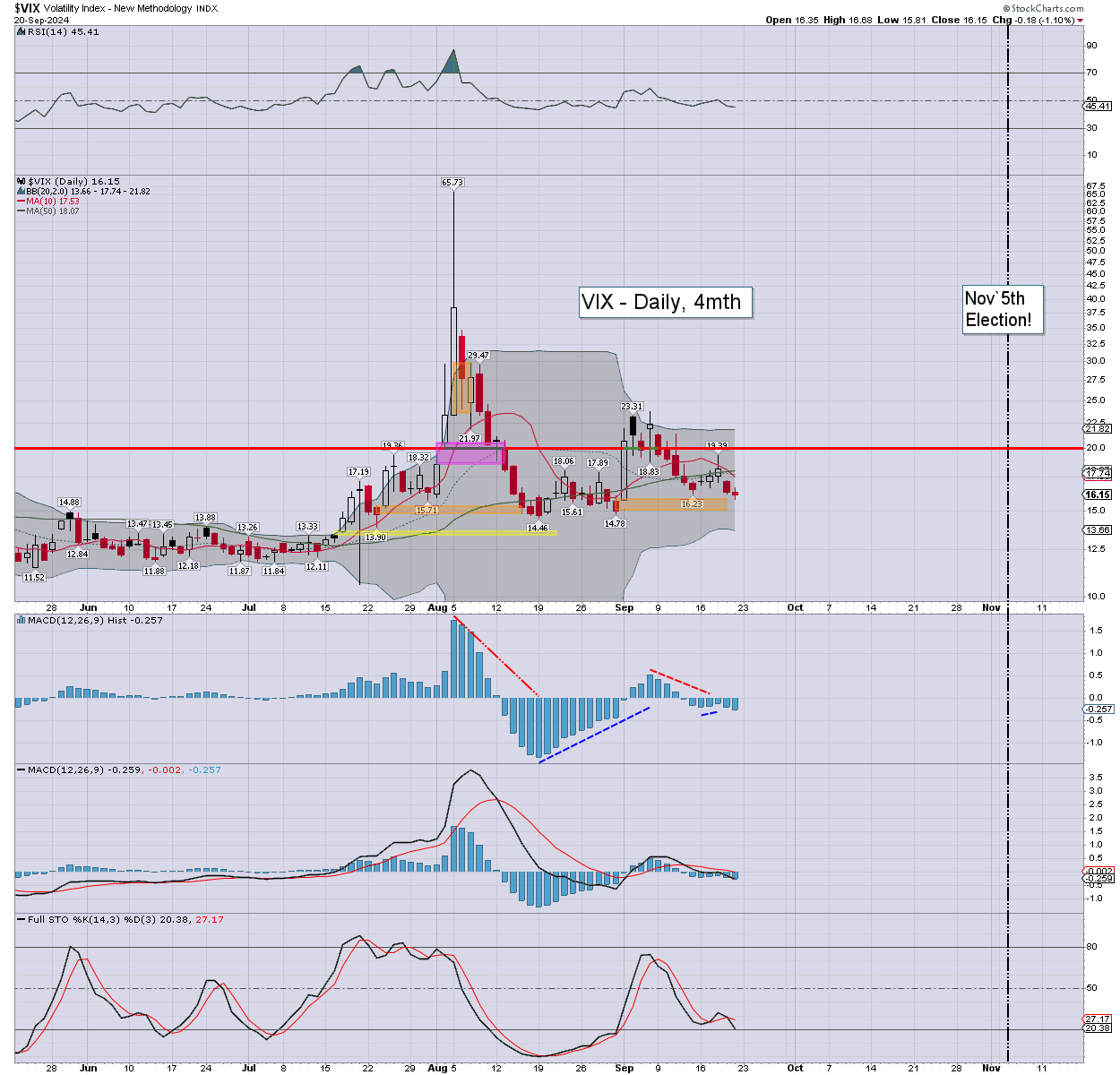
Task: Click the red MA(10) line marker
Action: tap(22, 202)
